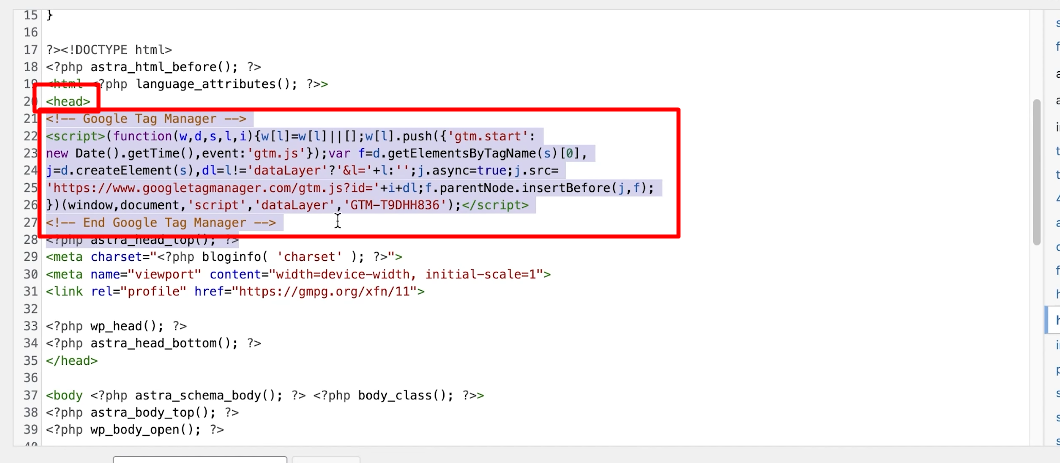Click the closing </head> tag

[x=71, y=360]
